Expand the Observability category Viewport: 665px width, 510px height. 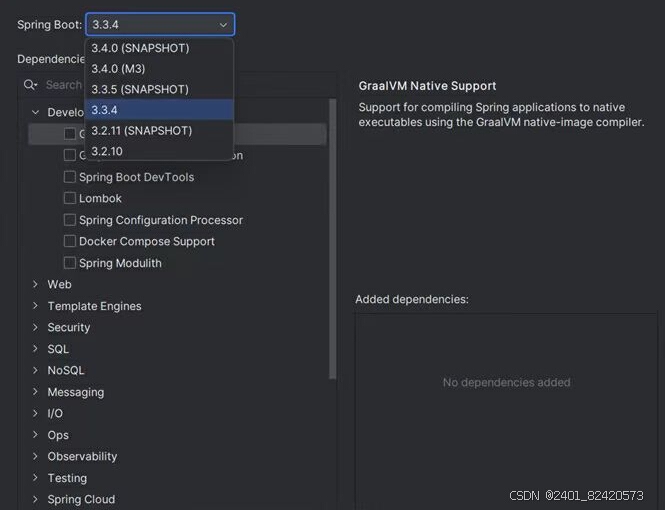click(x=36, y=456)
